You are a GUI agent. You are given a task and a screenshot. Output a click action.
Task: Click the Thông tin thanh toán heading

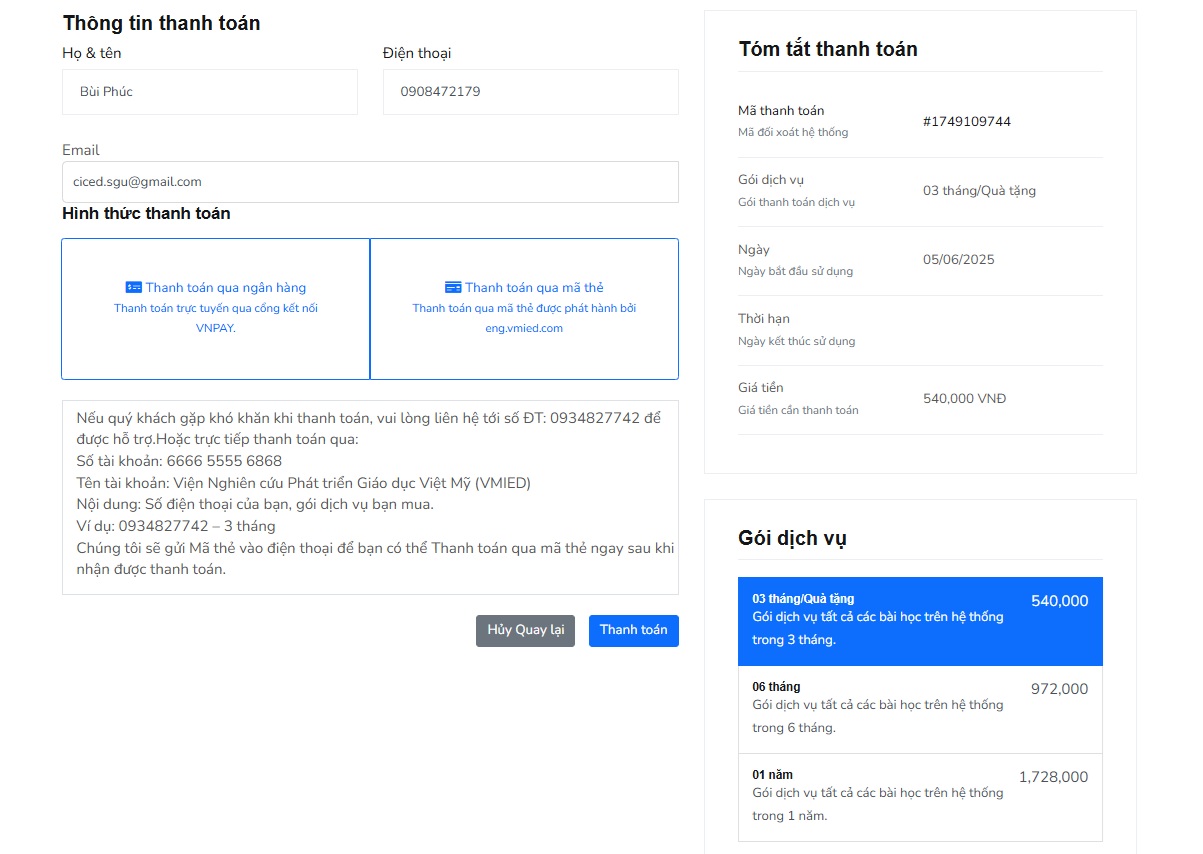coord(161,23)
